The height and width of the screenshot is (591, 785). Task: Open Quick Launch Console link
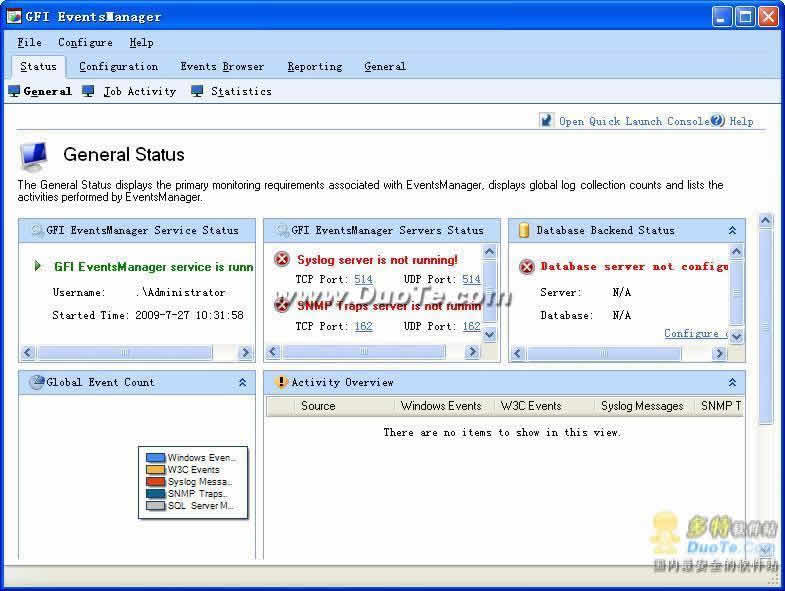tap(634, 121)
